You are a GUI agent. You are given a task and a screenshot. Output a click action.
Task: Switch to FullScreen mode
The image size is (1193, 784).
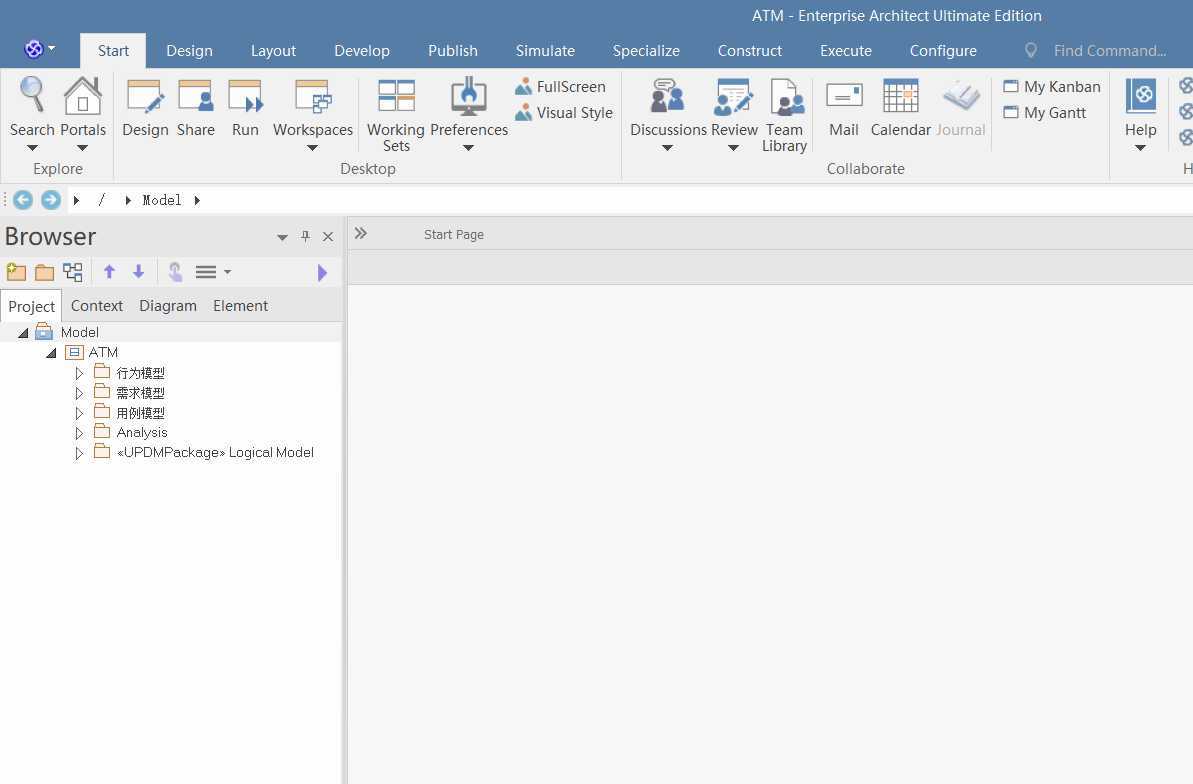tap(561, 87)
